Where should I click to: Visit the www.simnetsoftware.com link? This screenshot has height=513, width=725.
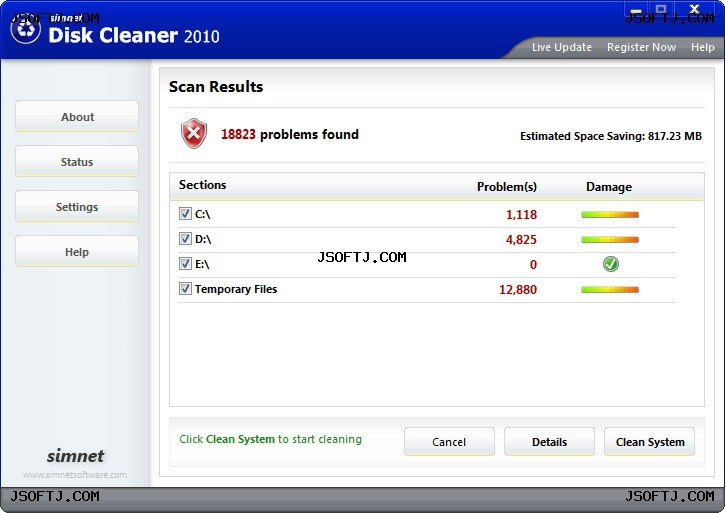pos(75,475)
